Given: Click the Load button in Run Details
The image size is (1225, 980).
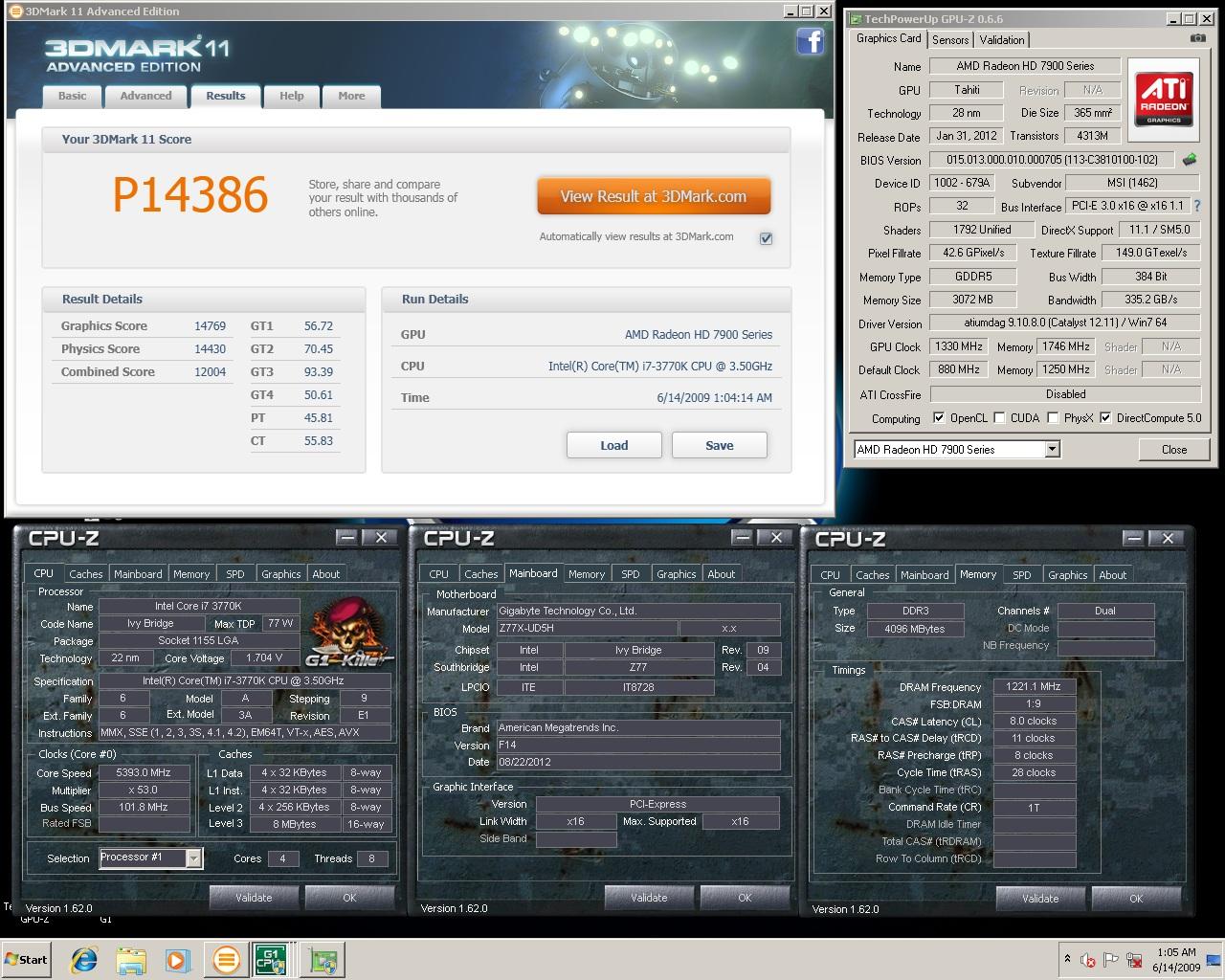Looking at the screenshot, I should (613, 445).
